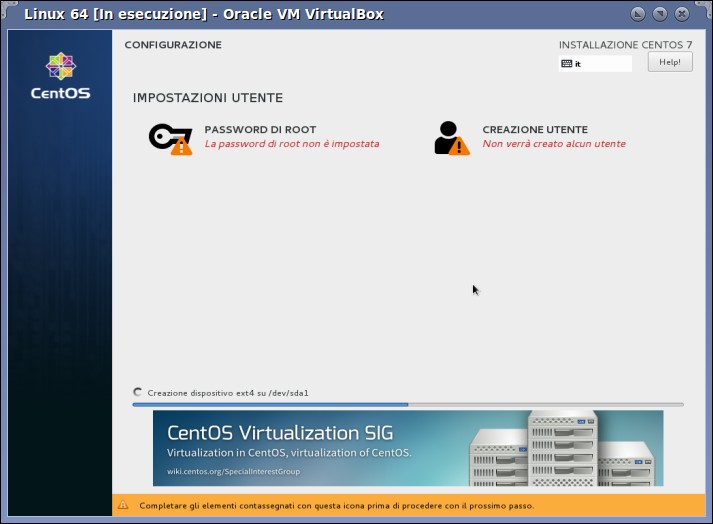Click 'La password di root non è impostata' text

(292, 144)
